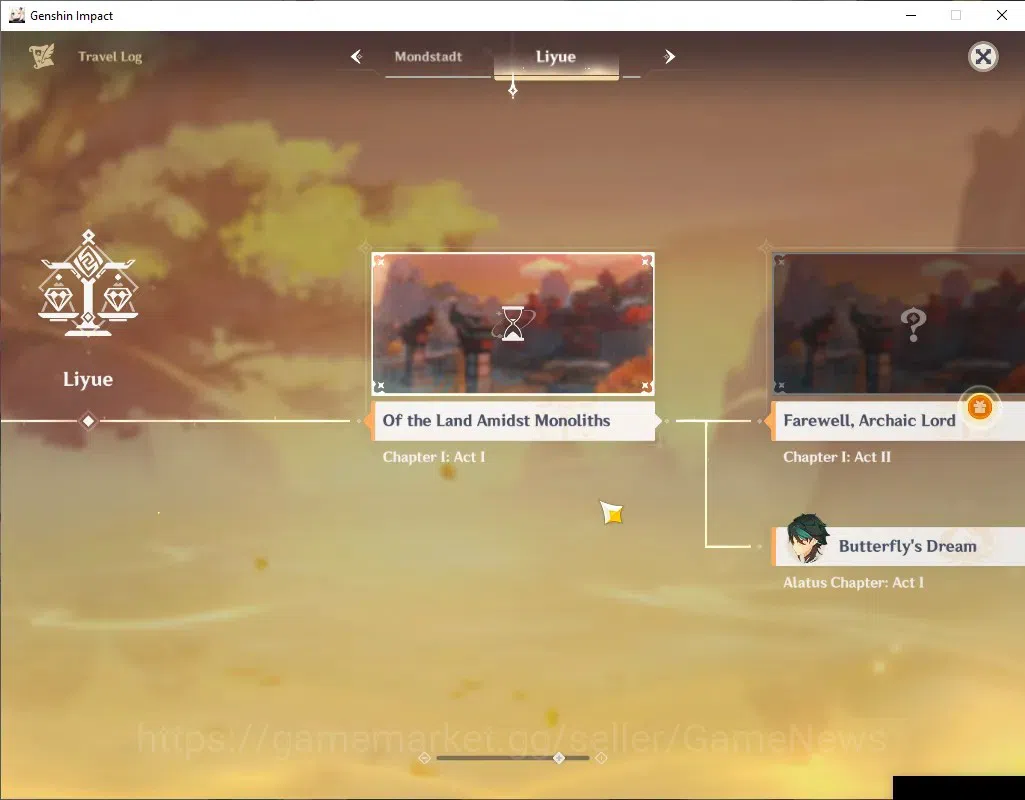Close the Travel Log with X icon

(983, 57)
